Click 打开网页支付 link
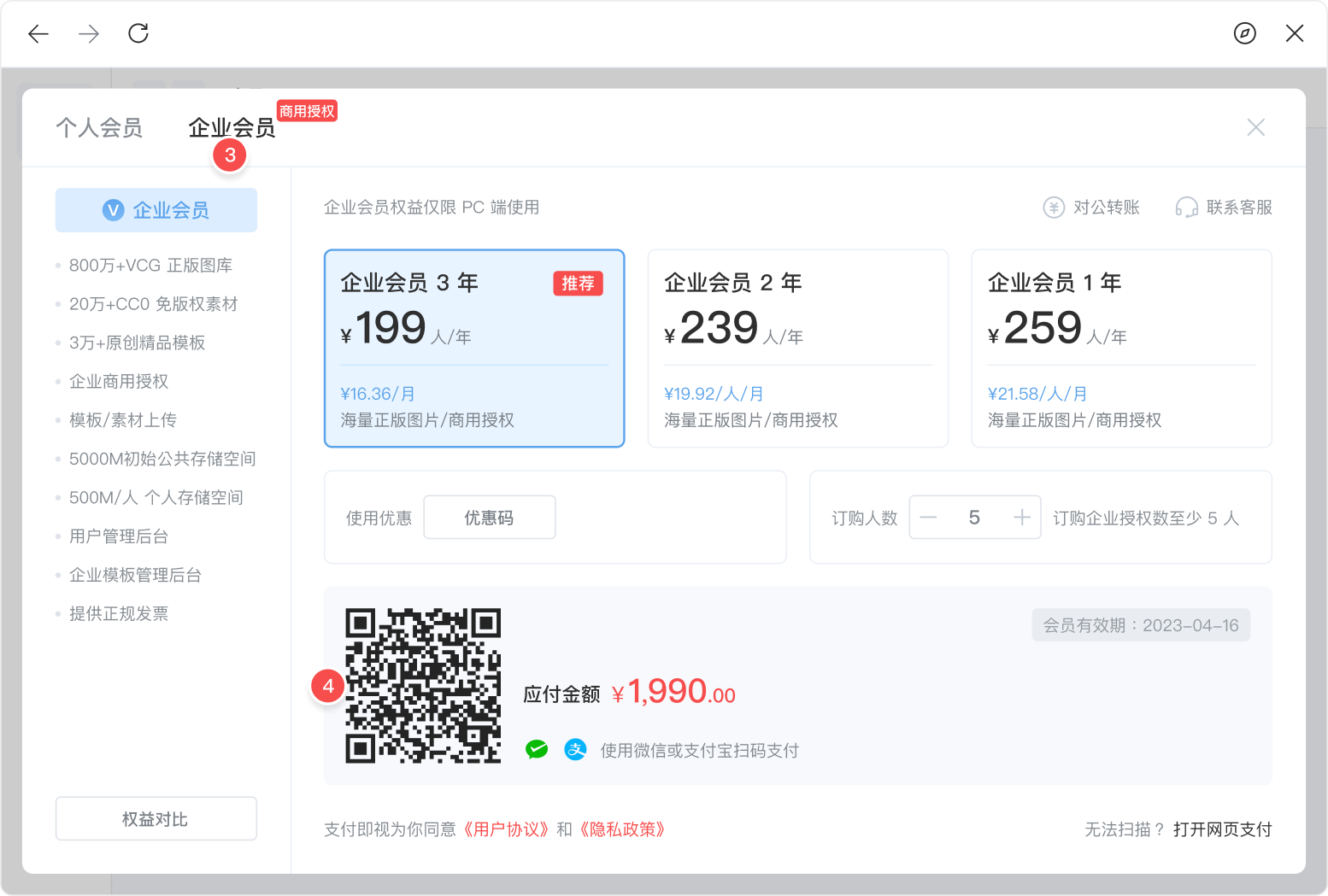 pos(1223,829)
